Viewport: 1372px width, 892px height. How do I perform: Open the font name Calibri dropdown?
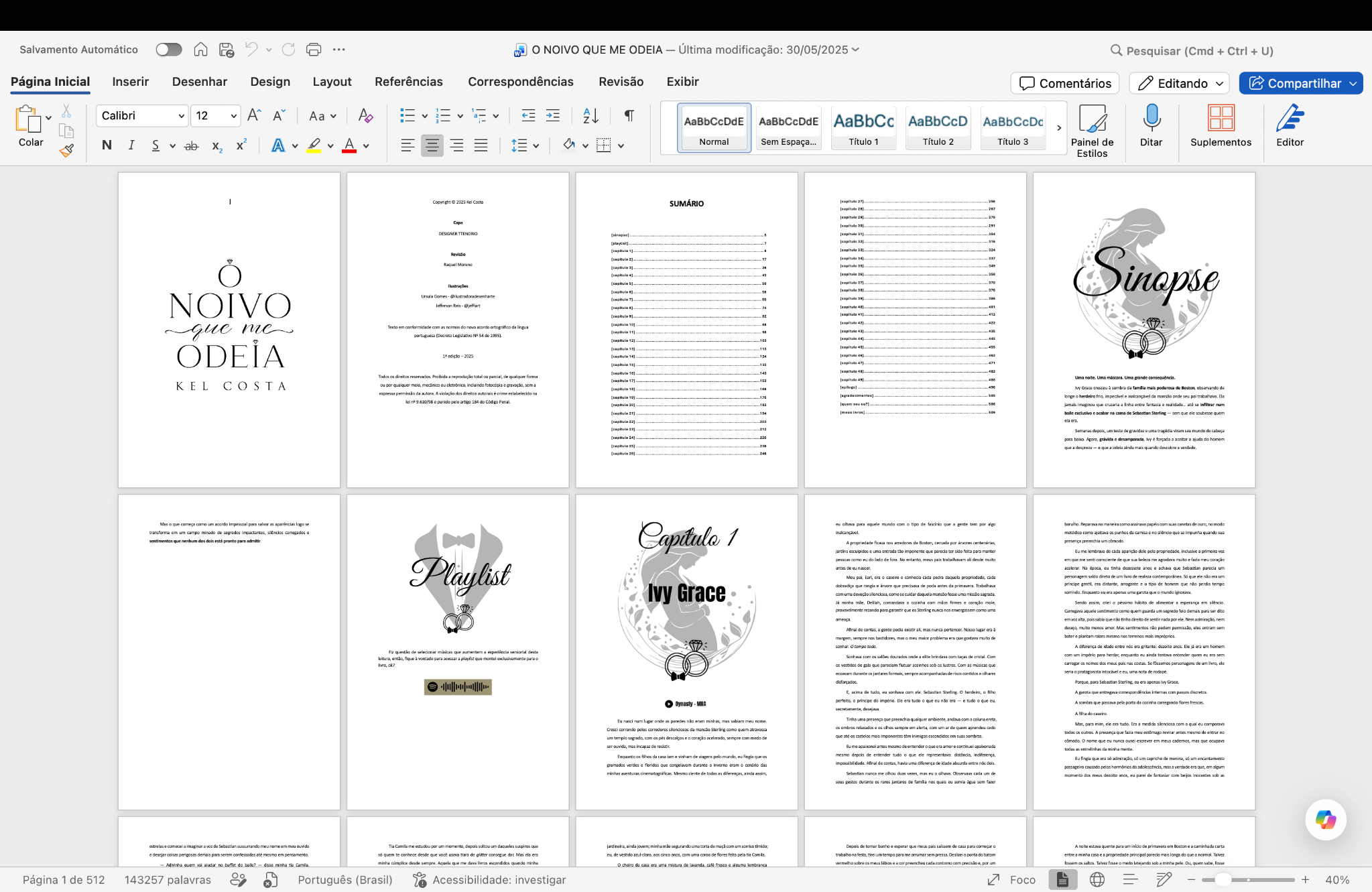[x=181, y=116]
